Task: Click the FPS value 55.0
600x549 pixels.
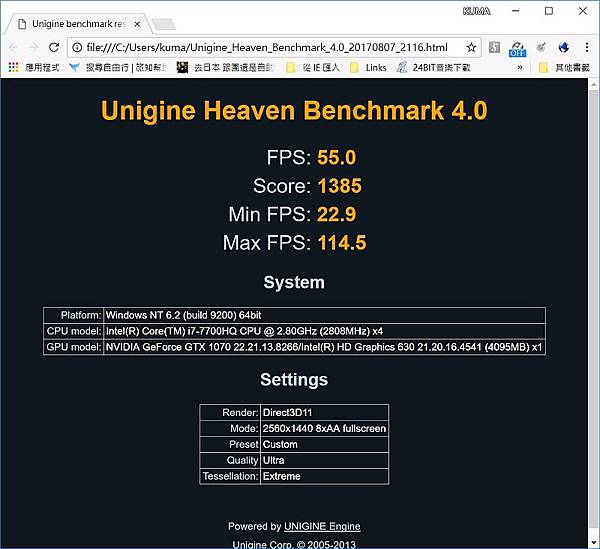Action: point(336,157)
